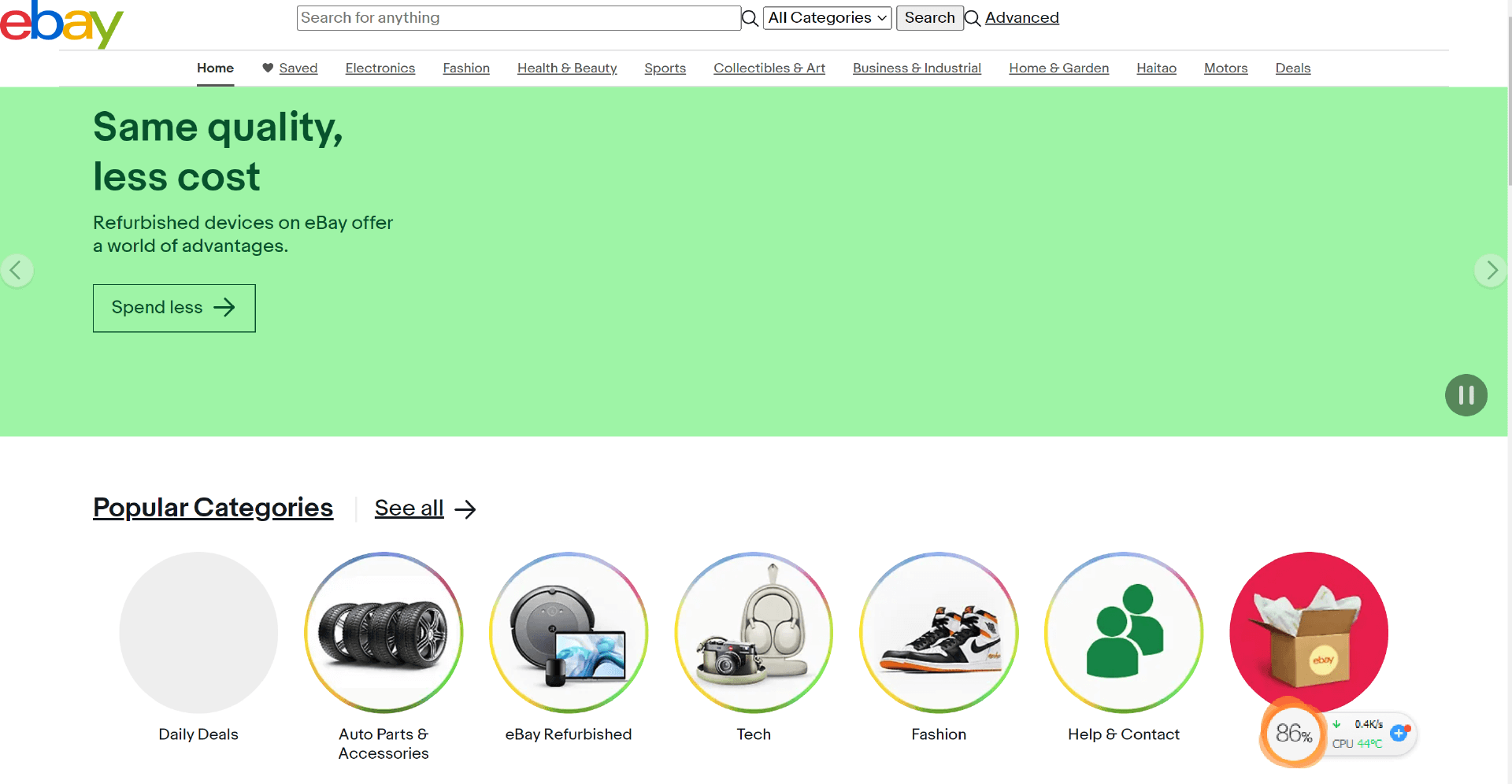Open the Tech category image
This screenshot has width=1512, height=784.
[x=754, y=633]
